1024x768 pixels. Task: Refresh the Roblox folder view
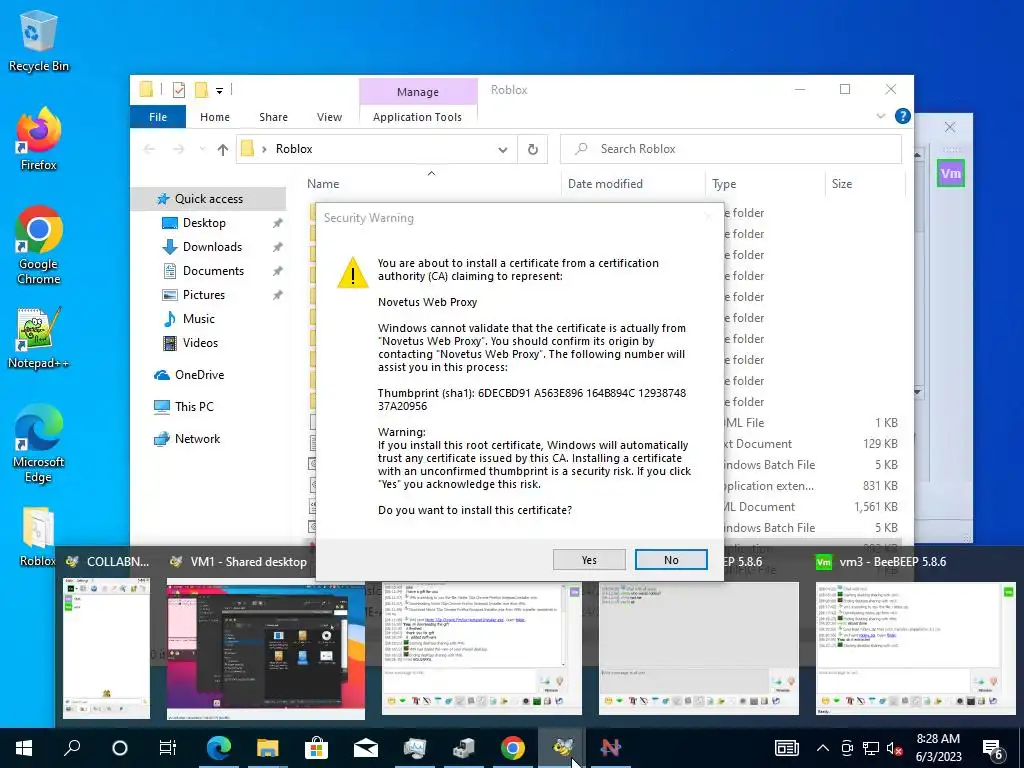533,150
